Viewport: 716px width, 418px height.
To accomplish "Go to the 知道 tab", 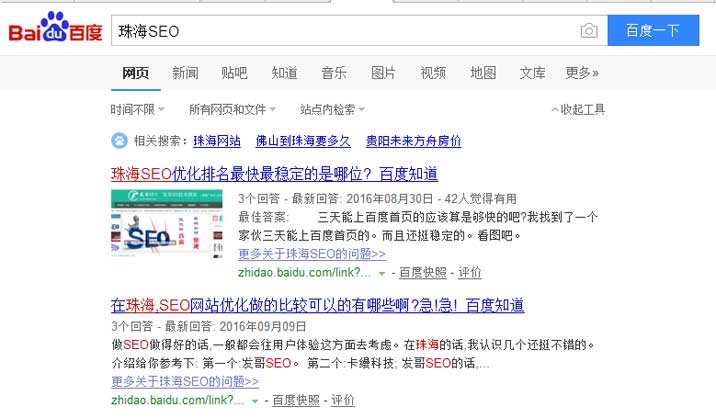I will [284, 73].
